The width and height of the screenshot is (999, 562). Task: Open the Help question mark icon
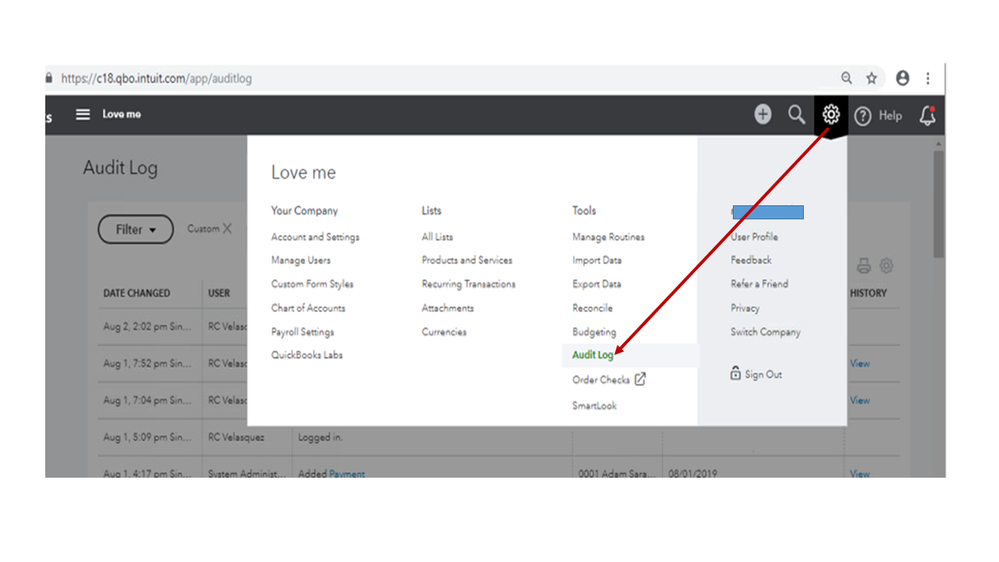863,116
